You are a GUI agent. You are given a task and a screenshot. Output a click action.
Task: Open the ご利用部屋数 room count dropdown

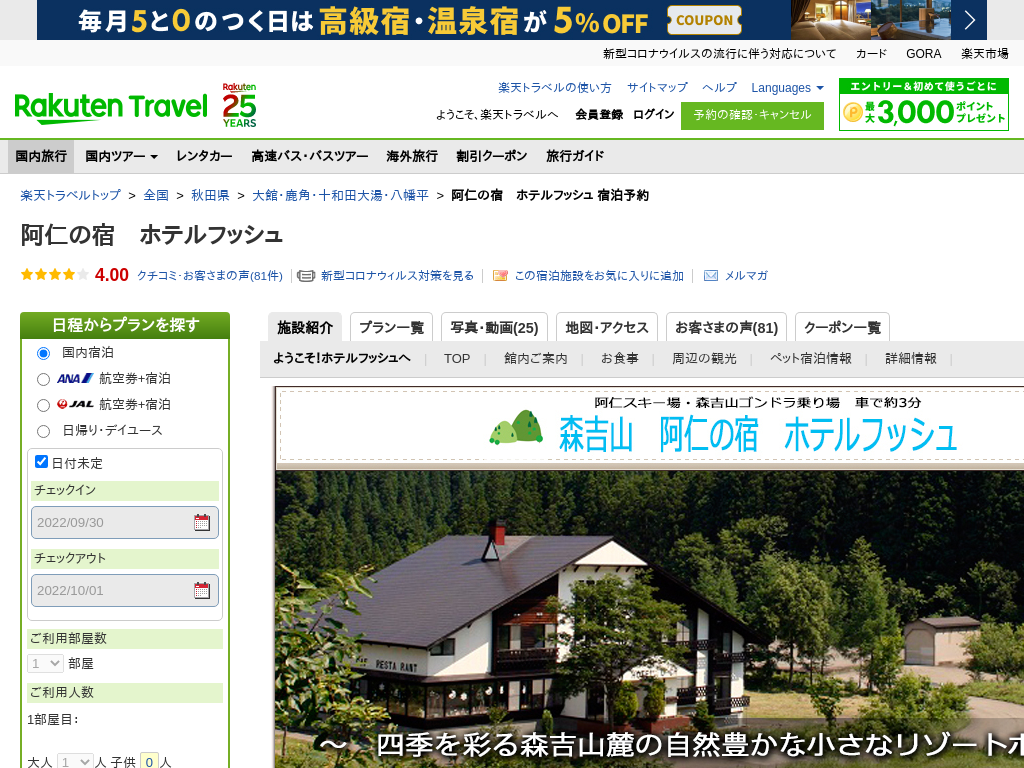pyautogui.click(x=45, y=664)
